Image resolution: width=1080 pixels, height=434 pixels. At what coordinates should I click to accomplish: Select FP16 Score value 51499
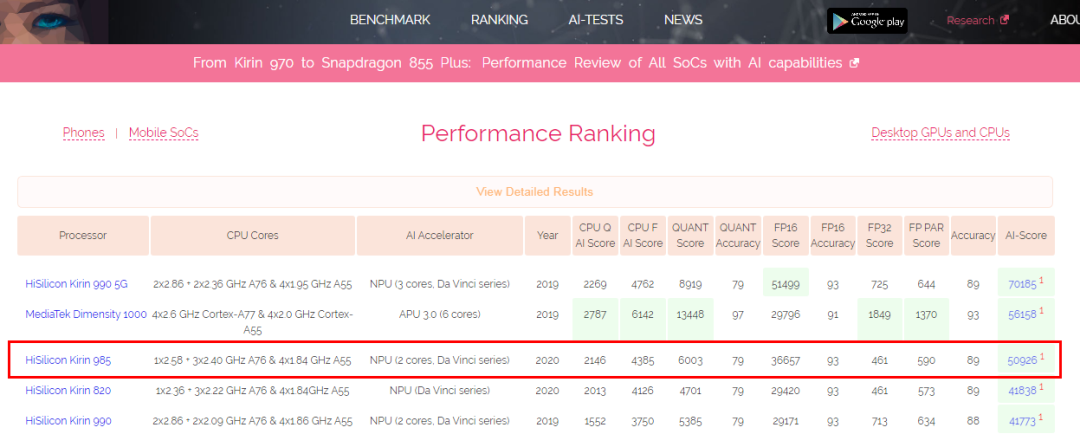pos(785,283)
